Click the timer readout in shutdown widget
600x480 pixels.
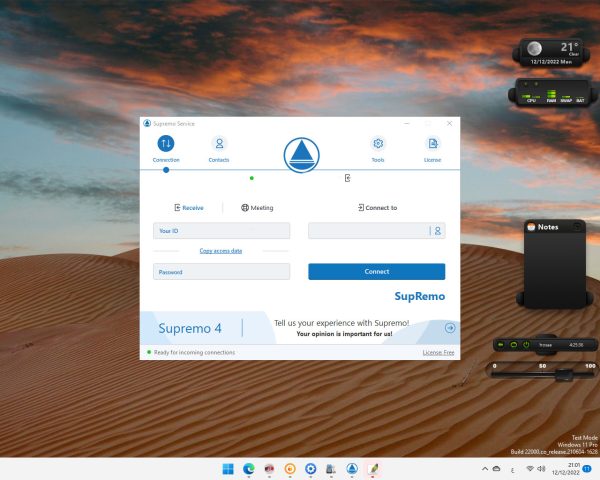tap(576, 345)
